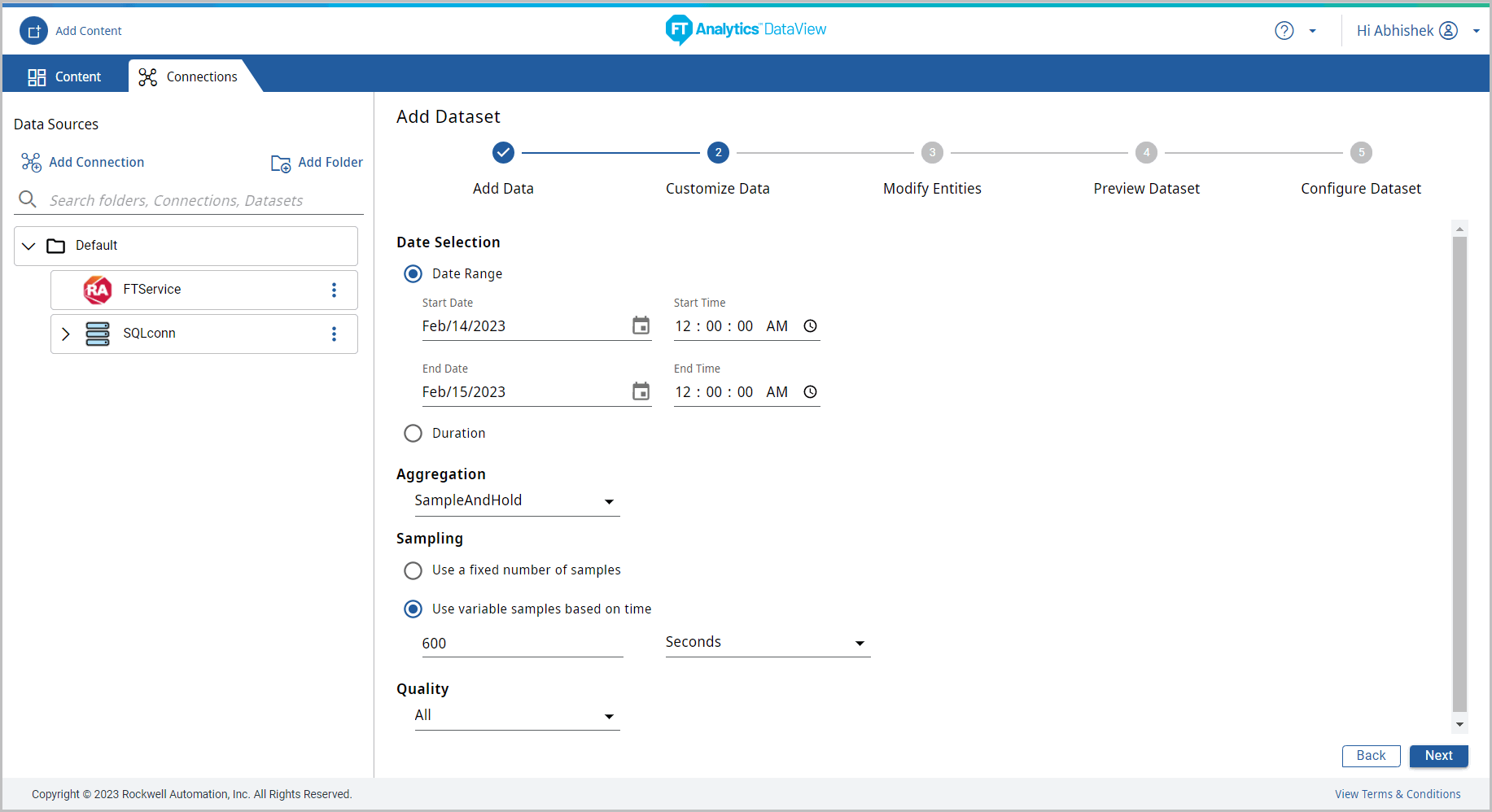Click the Start Time clock icon
The image size is (1492, 812).
[x=810, y=325]
